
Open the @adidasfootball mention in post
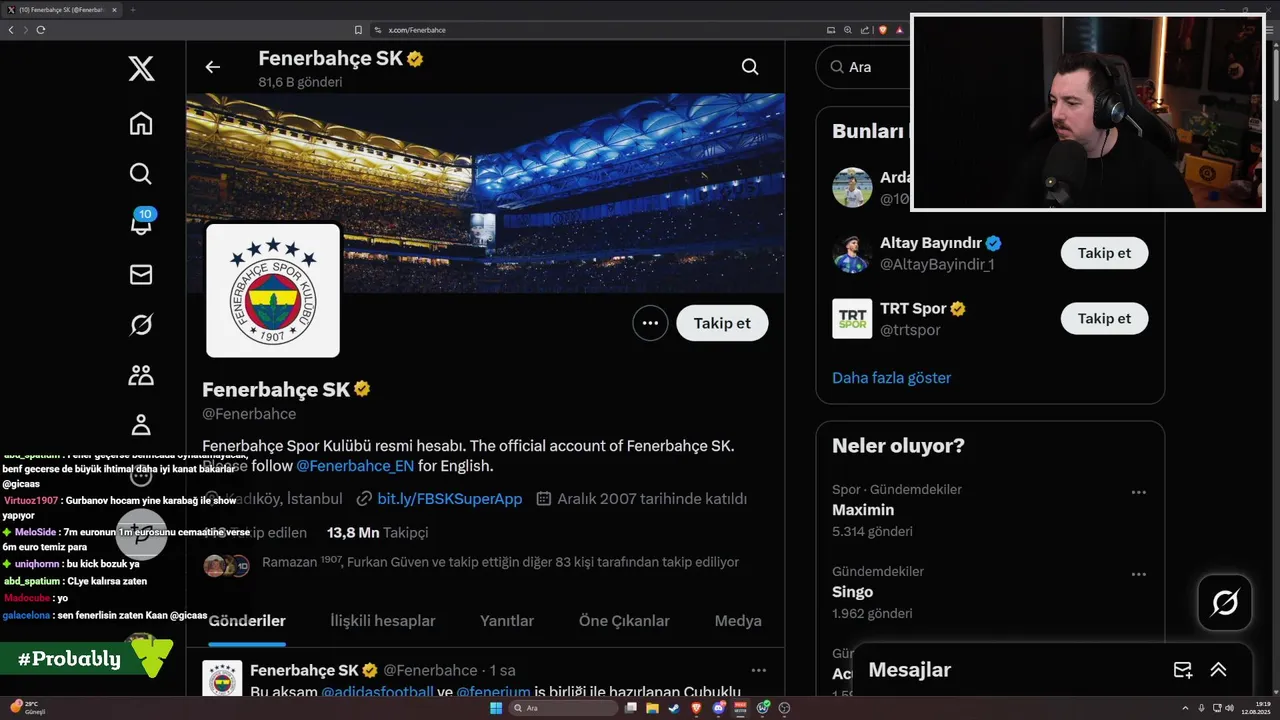coord(377,692)
